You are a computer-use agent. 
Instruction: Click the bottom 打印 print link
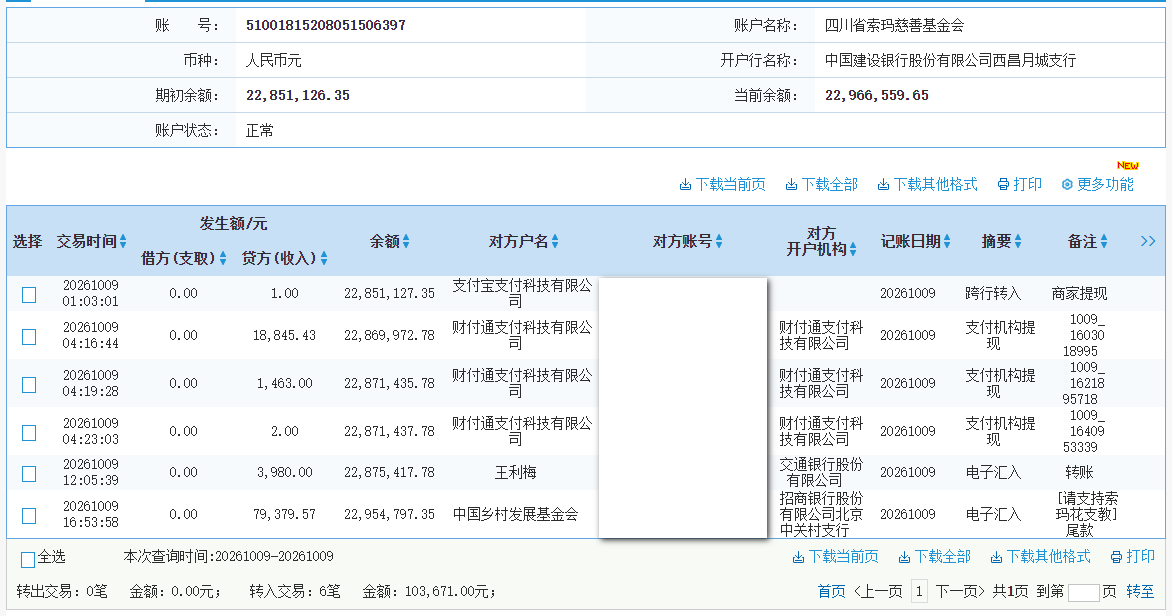pyautogui.click(x=1132, y=557)
